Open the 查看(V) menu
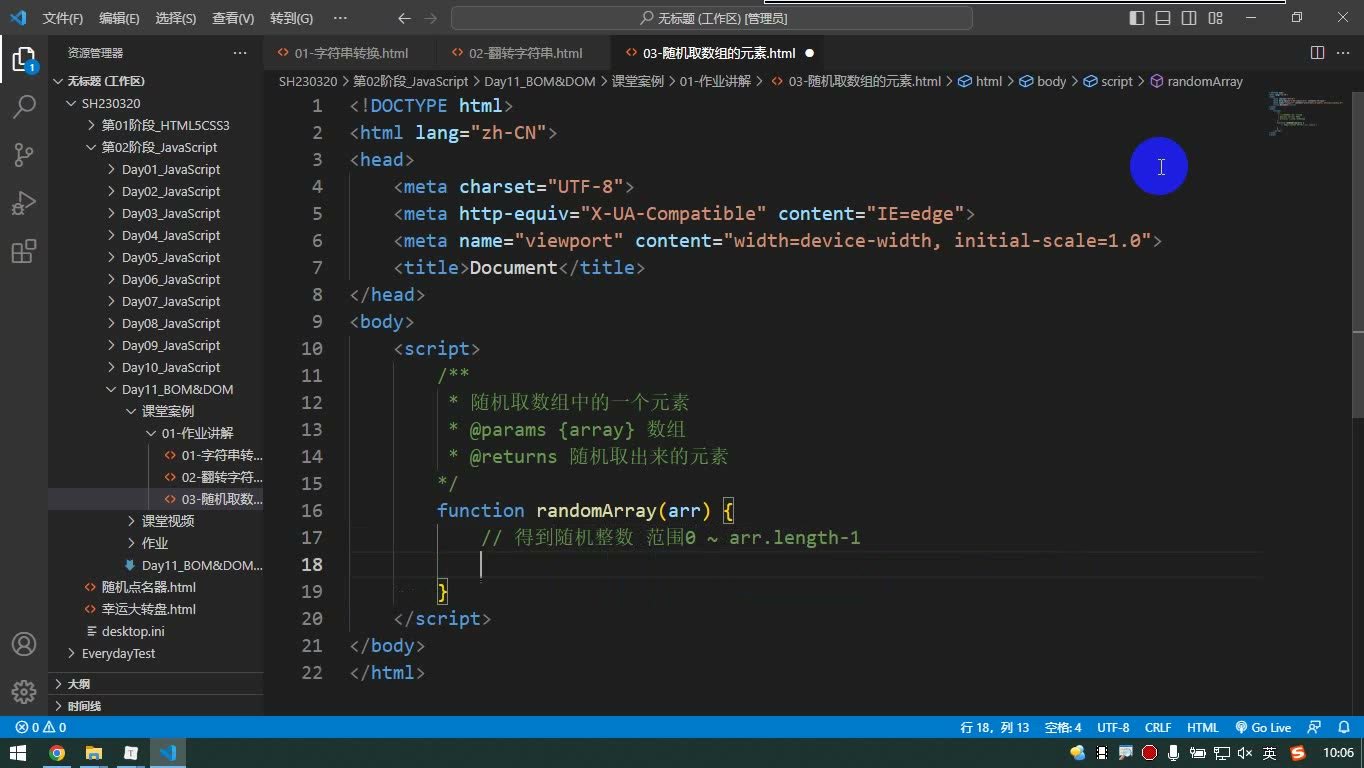Viewport: 1364px width, 768px height. coord(233,18)
